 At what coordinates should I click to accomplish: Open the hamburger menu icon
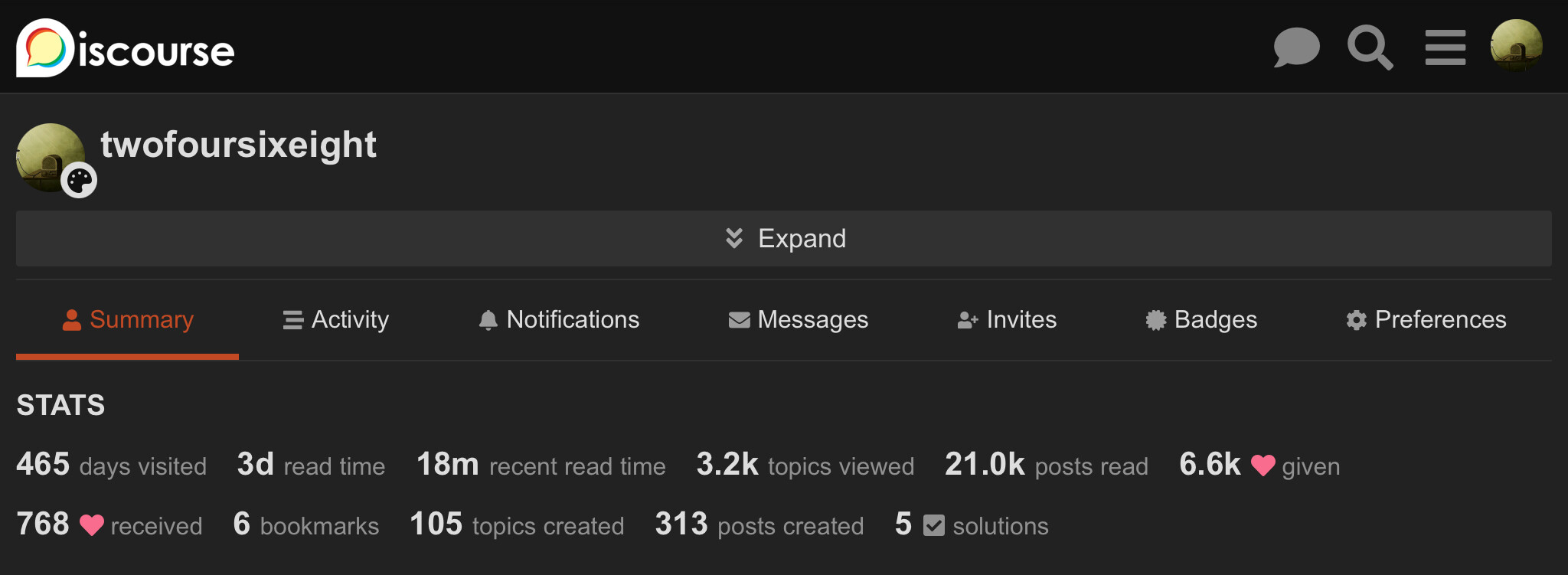click(1445, 47)
